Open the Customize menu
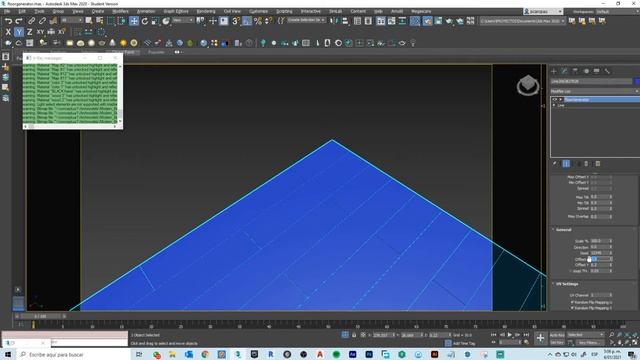Screen dimensions: 640x360 258,11
